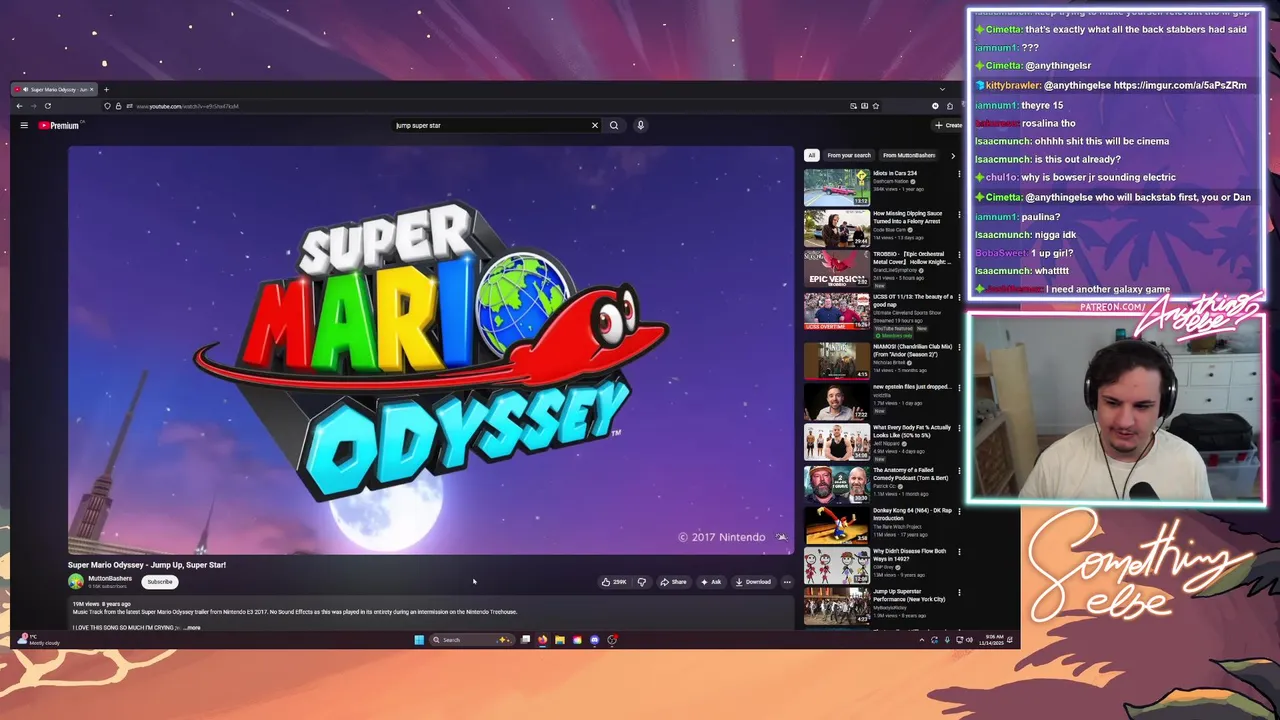Viewport: 1280px width, 720px height.
Task: Open the options menu for the TROBBIO video
Action: [x=959, y=255]
